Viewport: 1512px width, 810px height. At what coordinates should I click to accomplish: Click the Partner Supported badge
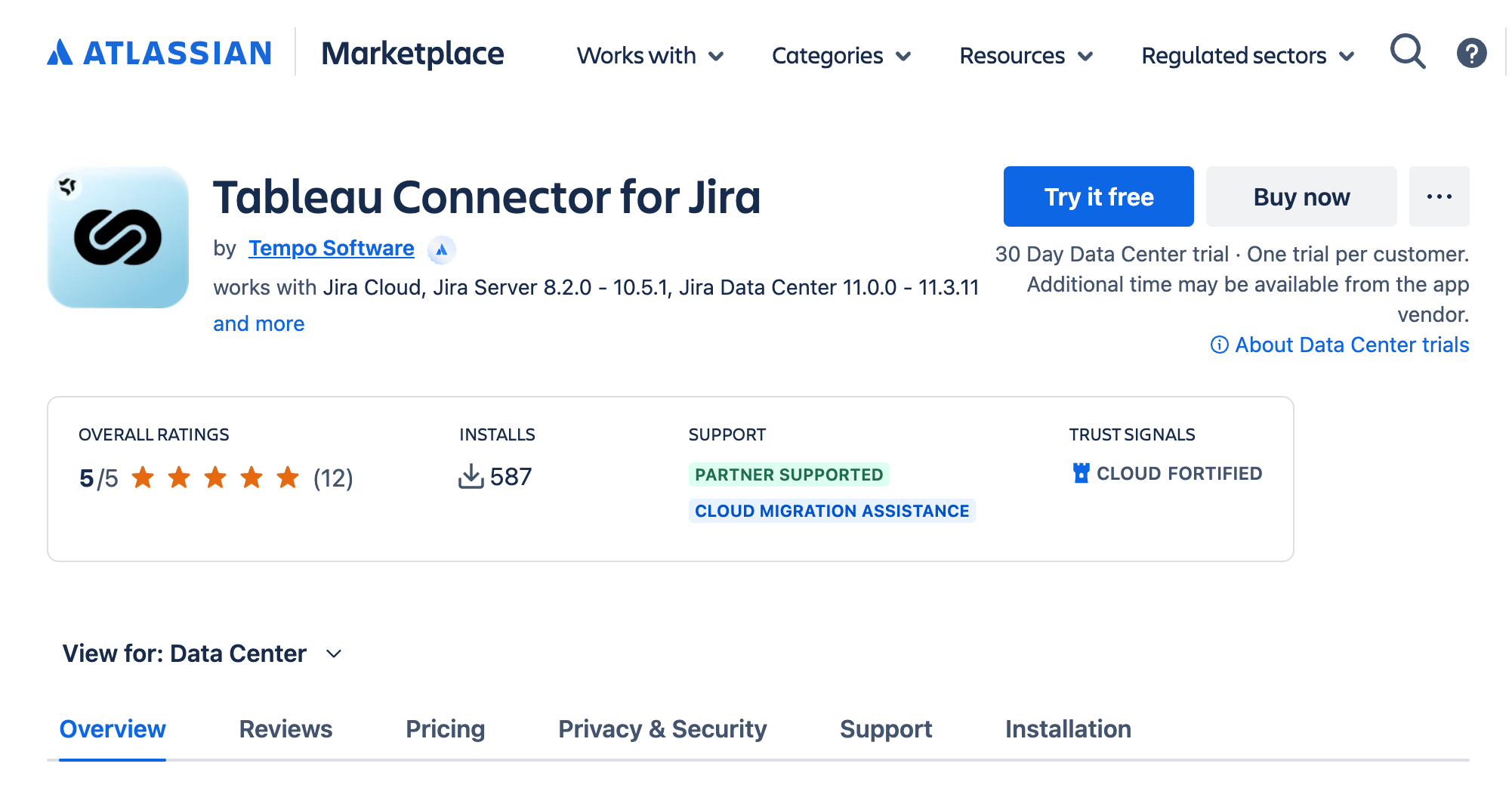click(789, 475)
